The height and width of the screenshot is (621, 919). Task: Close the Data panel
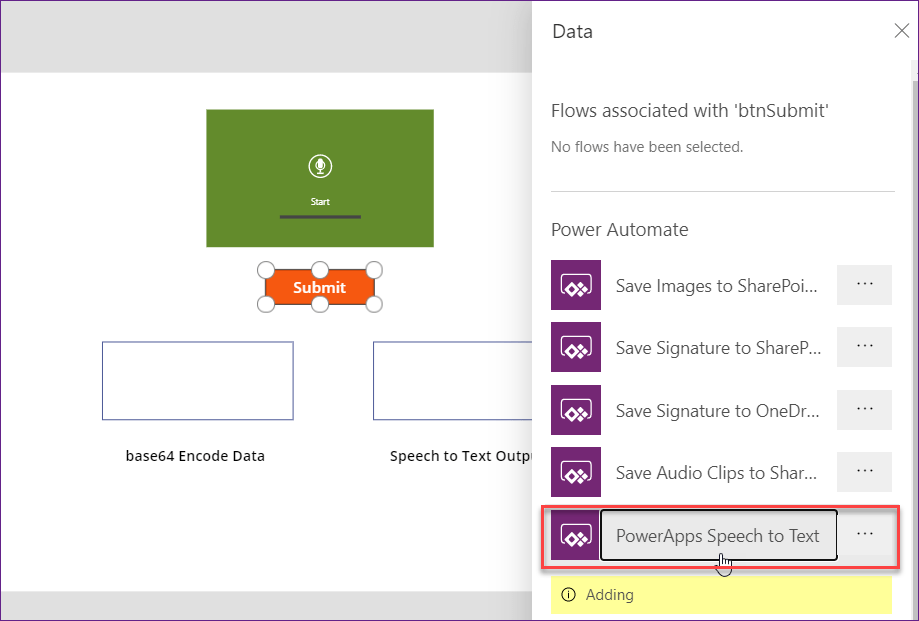(901, 30)
